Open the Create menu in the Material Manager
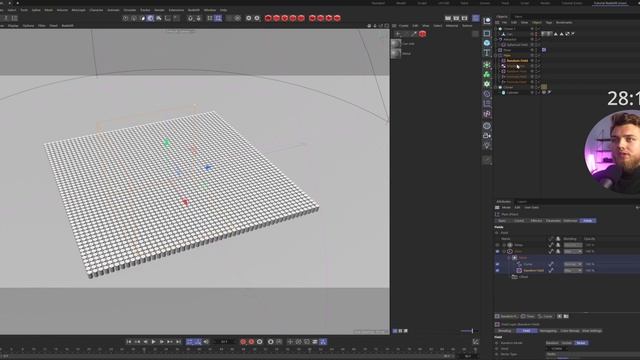 [403, 26]
